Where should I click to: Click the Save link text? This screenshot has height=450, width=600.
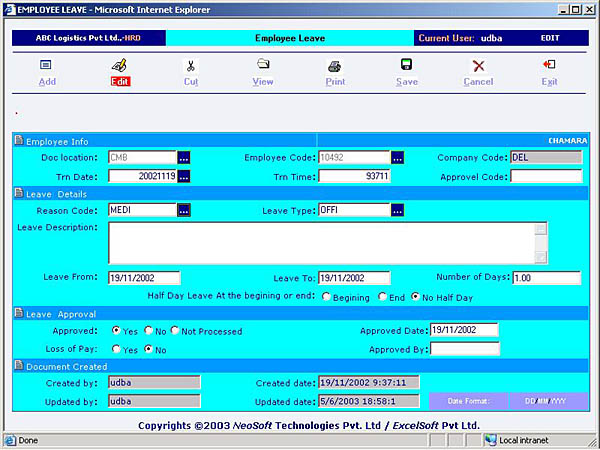pyautogui.click(x=407, y=82)
